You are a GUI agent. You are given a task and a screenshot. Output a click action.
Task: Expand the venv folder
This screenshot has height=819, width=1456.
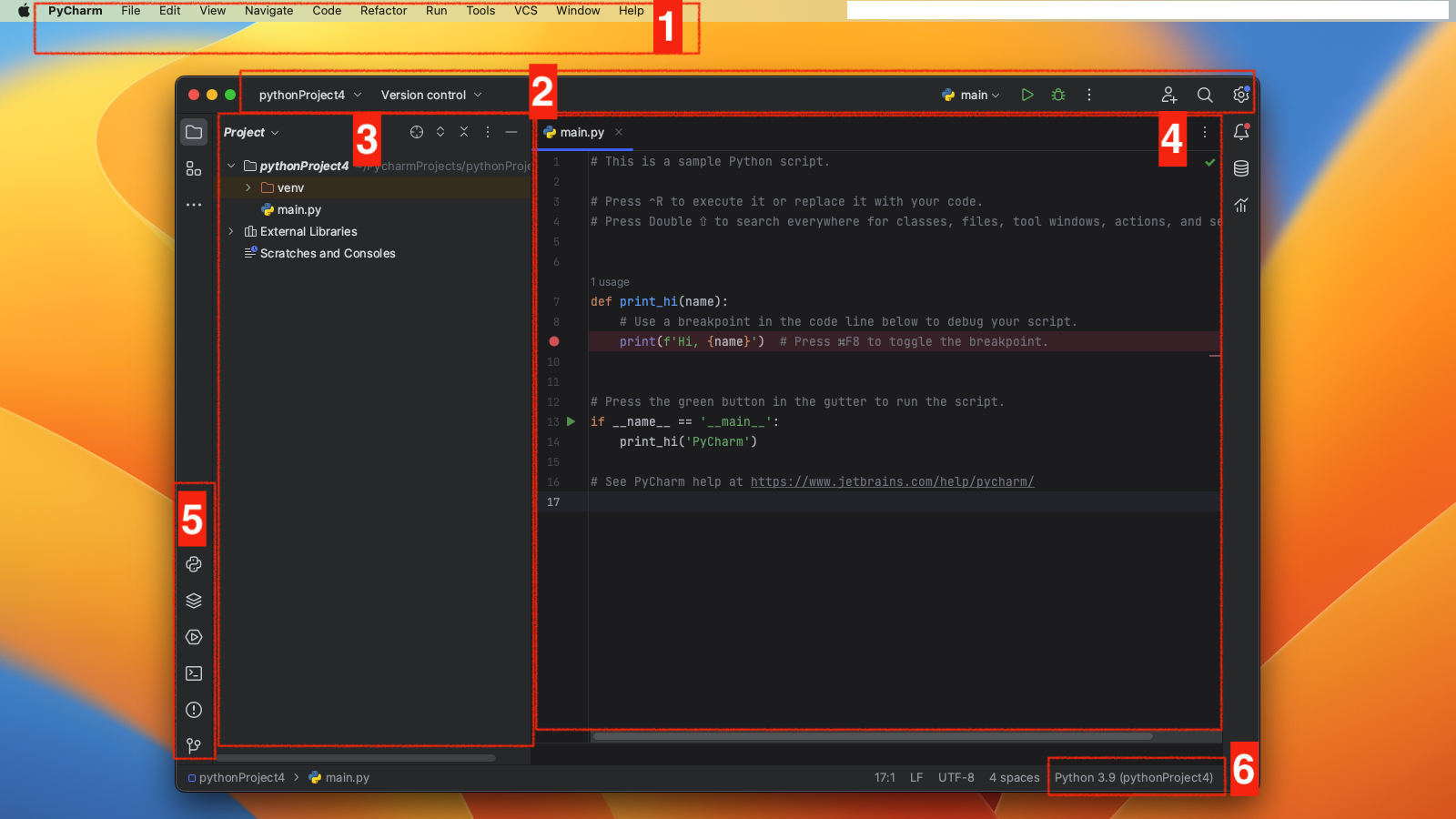[x=248, y=187]
